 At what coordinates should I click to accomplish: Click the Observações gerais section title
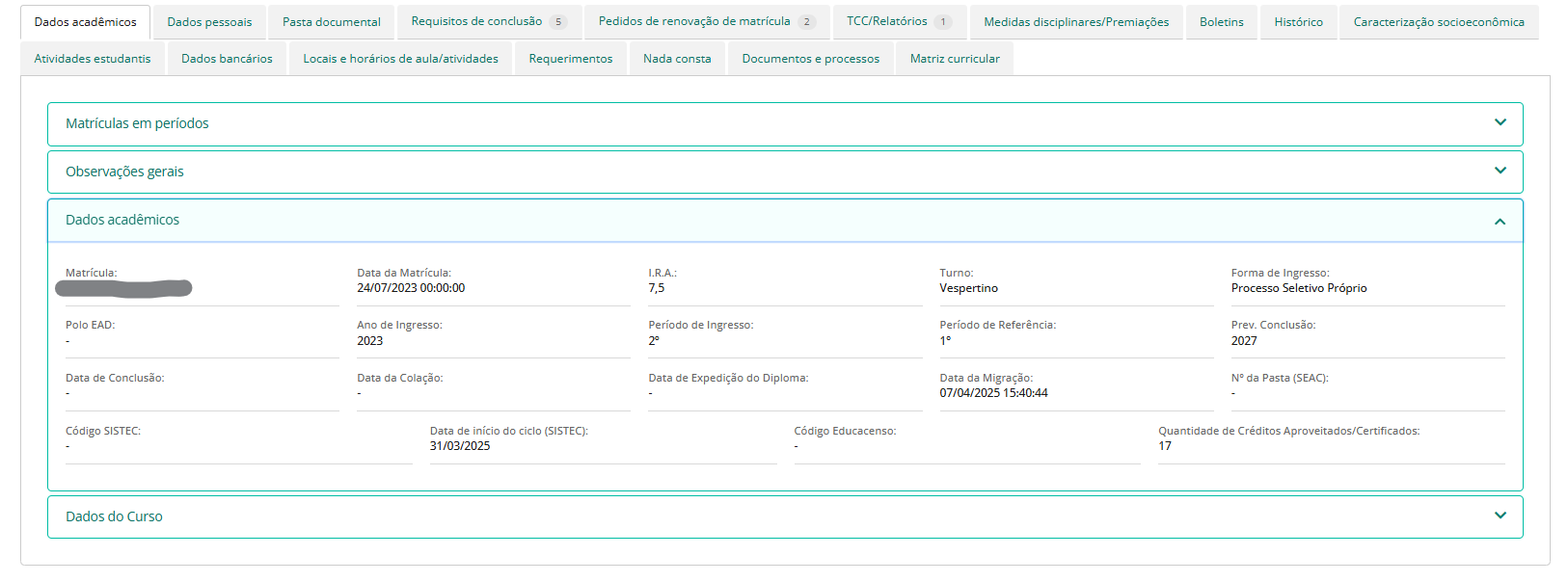click(124, 172)
